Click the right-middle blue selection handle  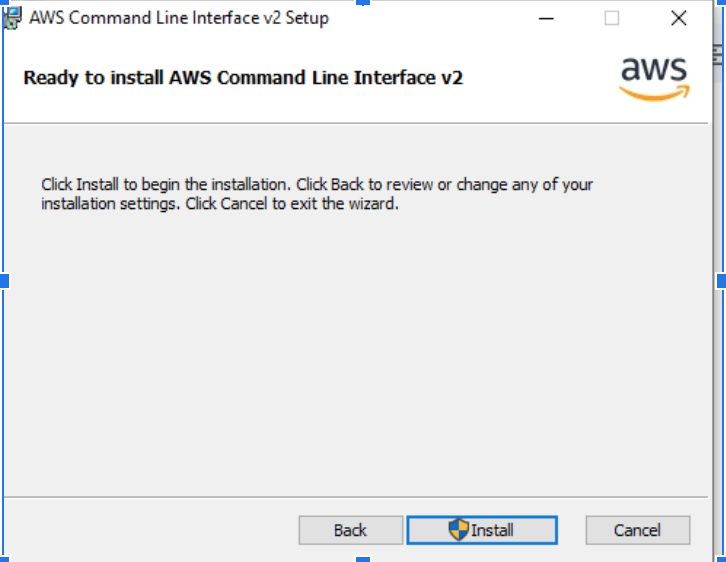pos(721,281)
